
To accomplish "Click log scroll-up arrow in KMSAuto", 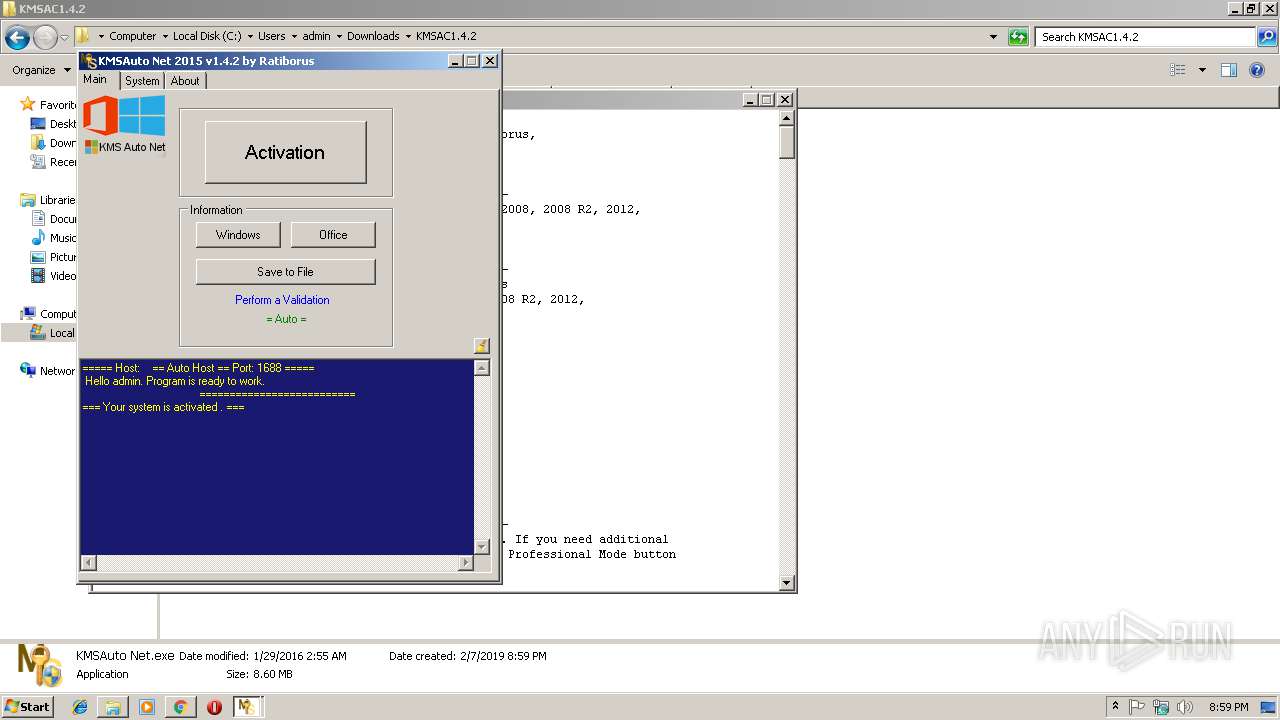I will click(482, 368).
